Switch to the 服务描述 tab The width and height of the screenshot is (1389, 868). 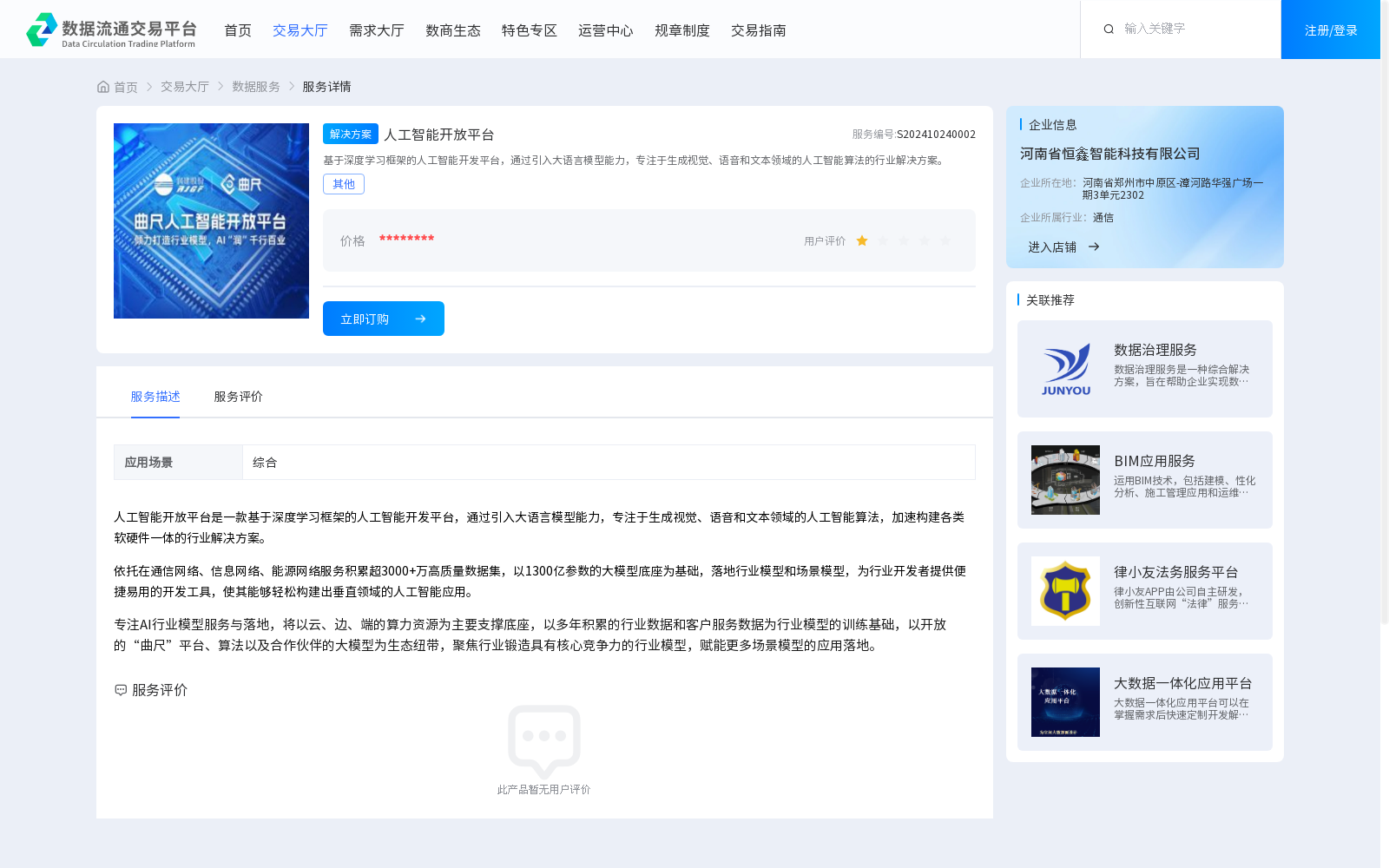point(155,397)
